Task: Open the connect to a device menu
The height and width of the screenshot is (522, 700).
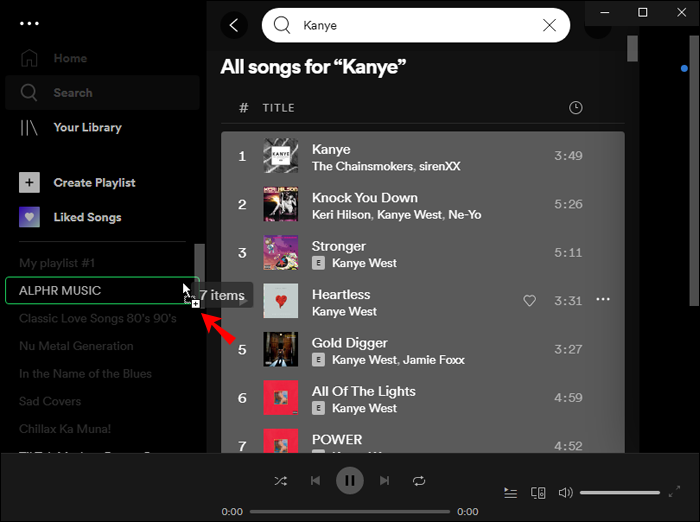Action: click(x=538, y=493)
